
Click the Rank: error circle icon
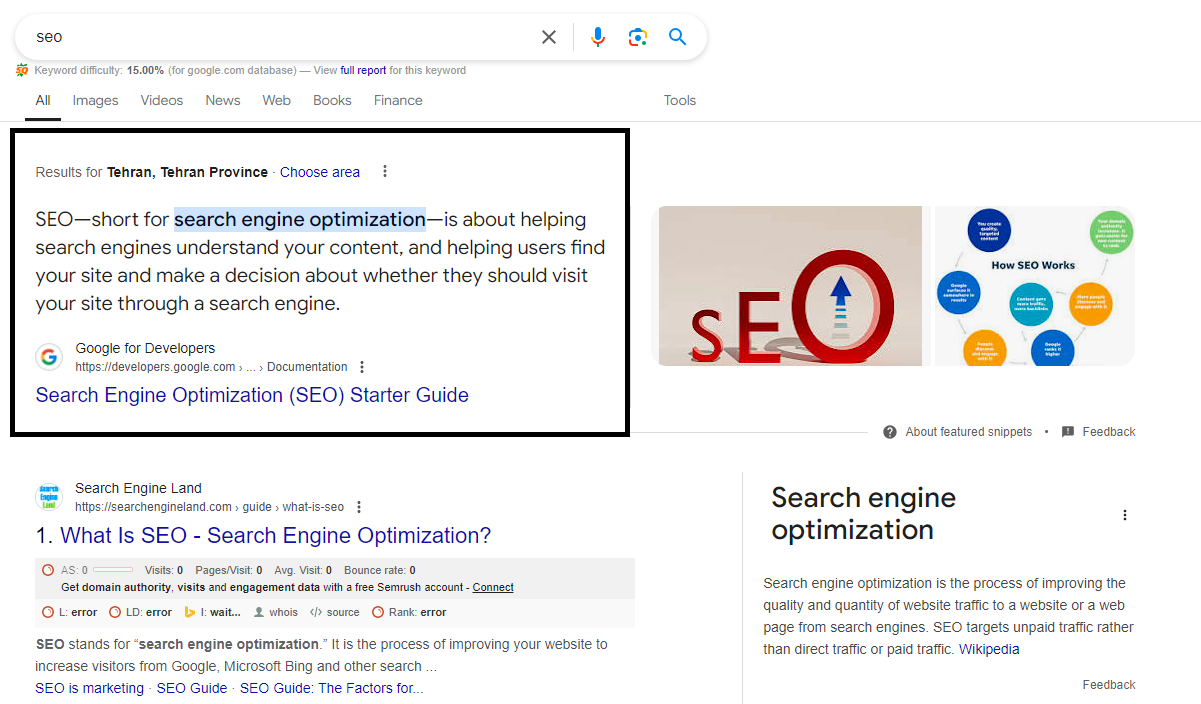[x=378, y=612]
